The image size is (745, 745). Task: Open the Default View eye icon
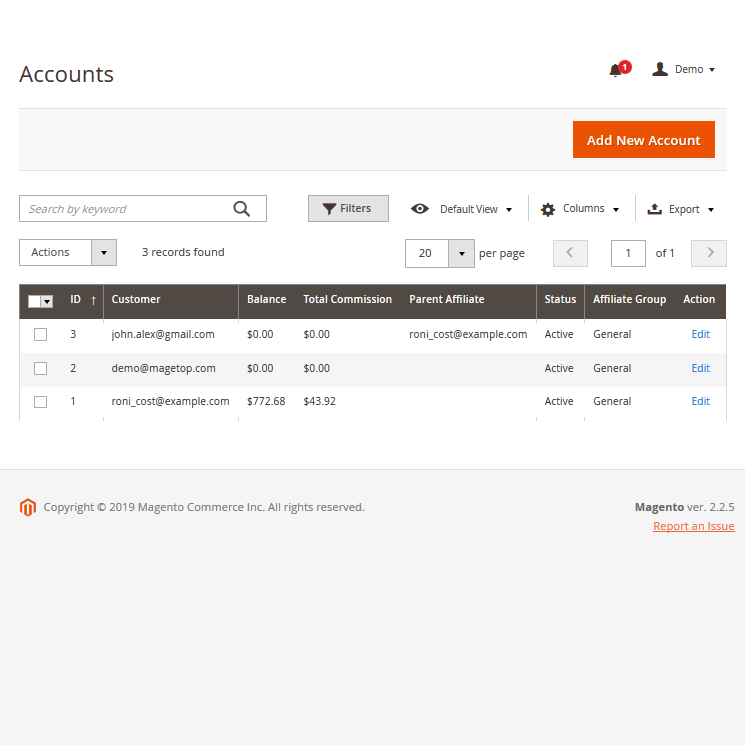(420, 209)
